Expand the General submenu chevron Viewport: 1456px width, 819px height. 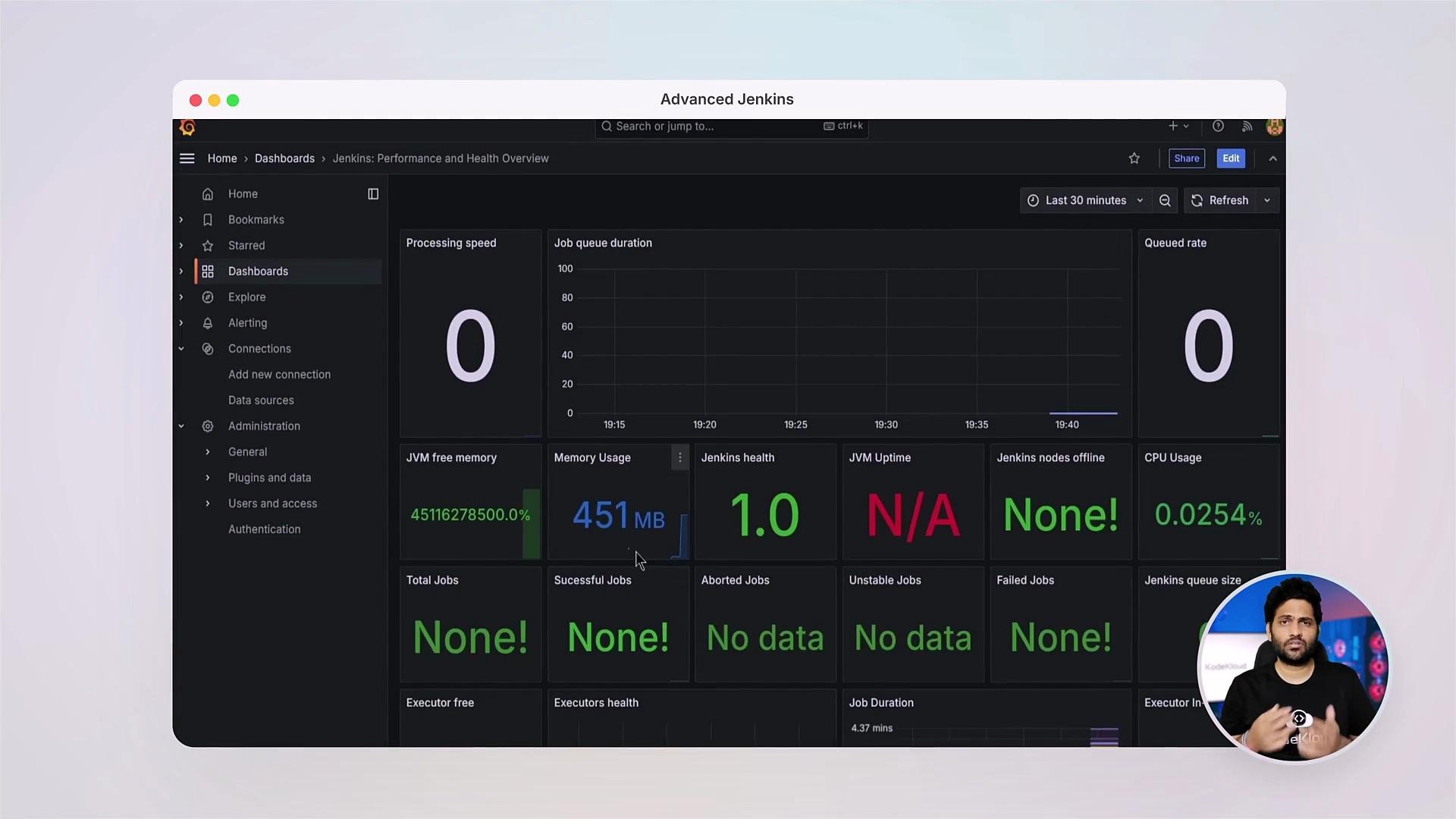[208, 452]
